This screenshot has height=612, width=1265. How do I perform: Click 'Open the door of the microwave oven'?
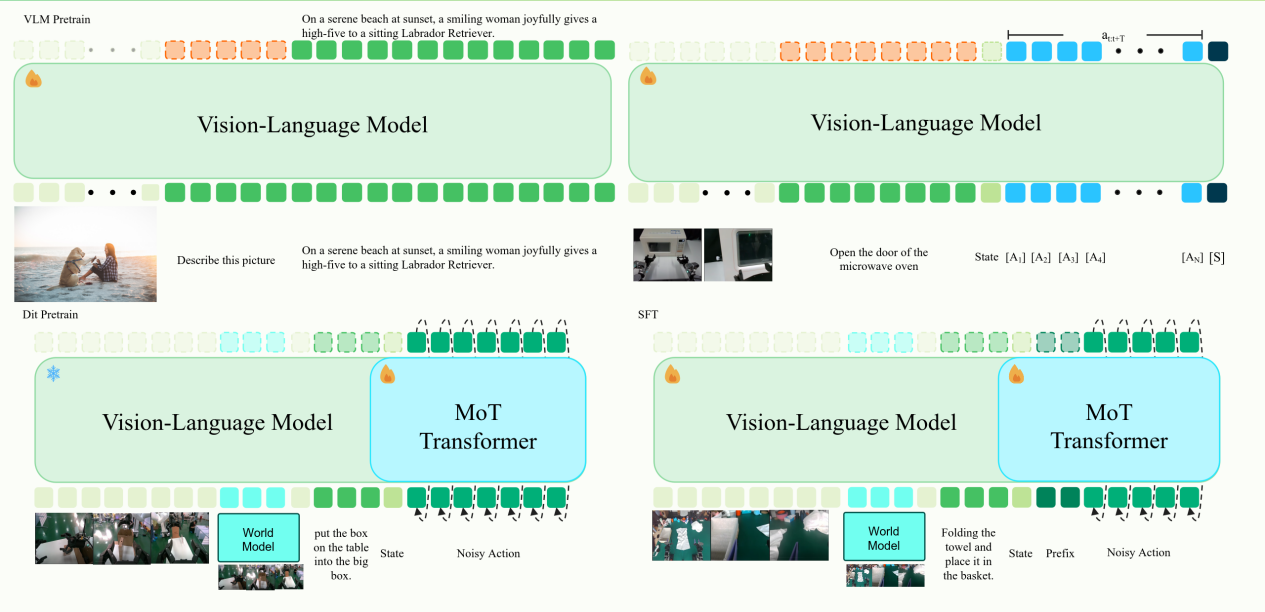click(879, 260)
